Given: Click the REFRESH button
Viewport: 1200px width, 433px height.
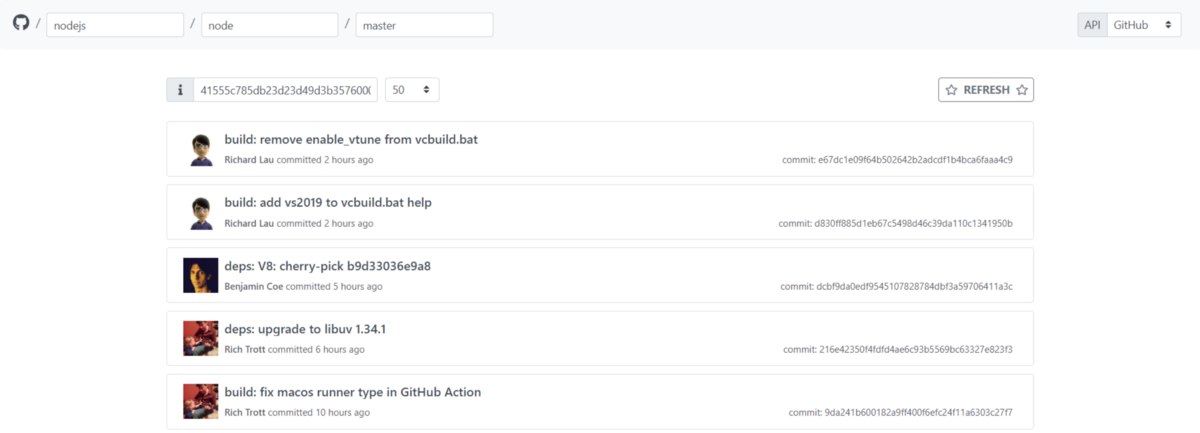Looking at the screenshot, I should click(x=986, y=90).
